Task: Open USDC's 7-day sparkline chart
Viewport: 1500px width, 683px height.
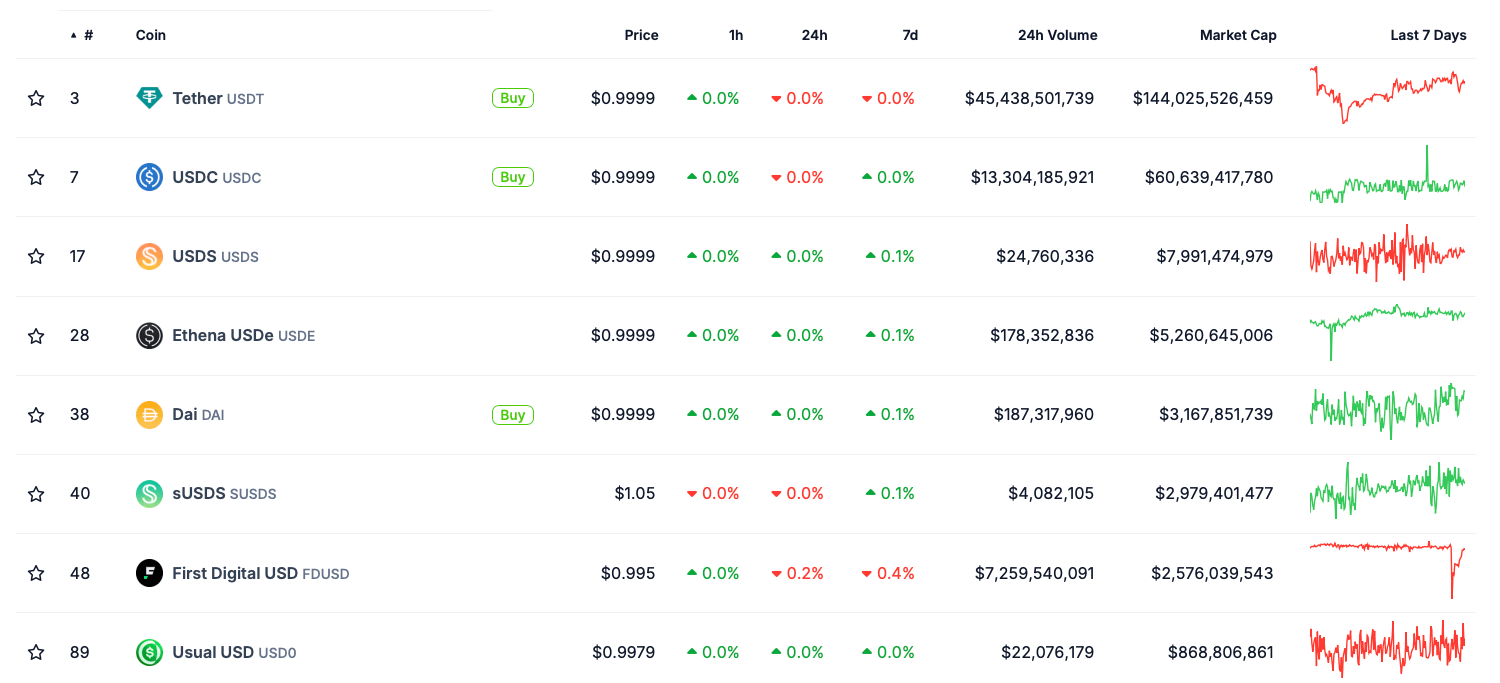Action: [x=1387, y=175]
